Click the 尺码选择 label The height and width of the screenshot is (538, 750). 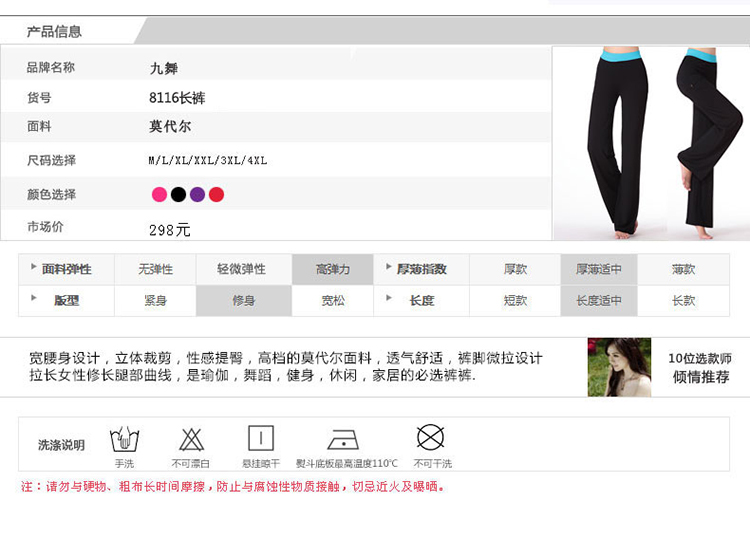point(51,160)
